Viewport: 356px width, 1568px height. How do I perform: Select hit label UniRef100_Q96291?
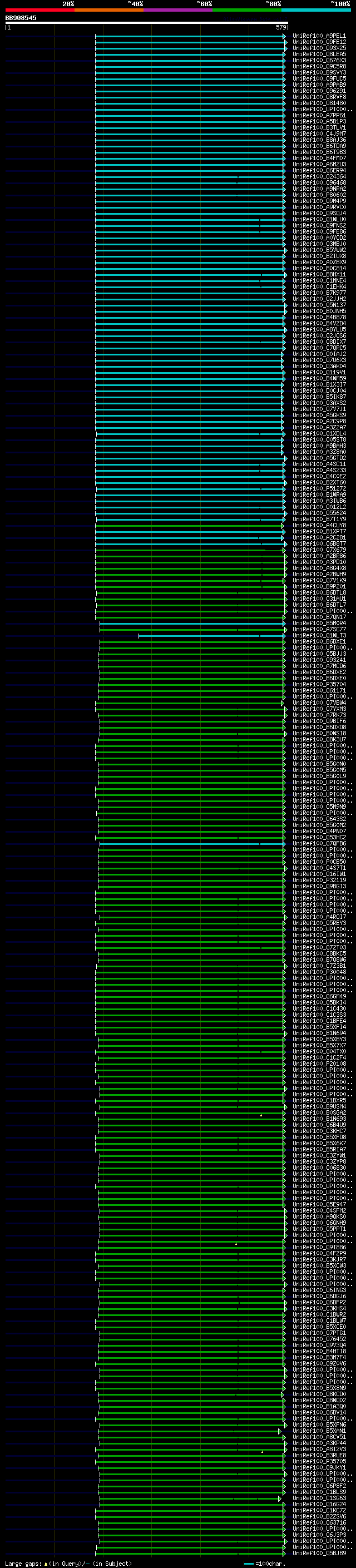coord(319,91)
